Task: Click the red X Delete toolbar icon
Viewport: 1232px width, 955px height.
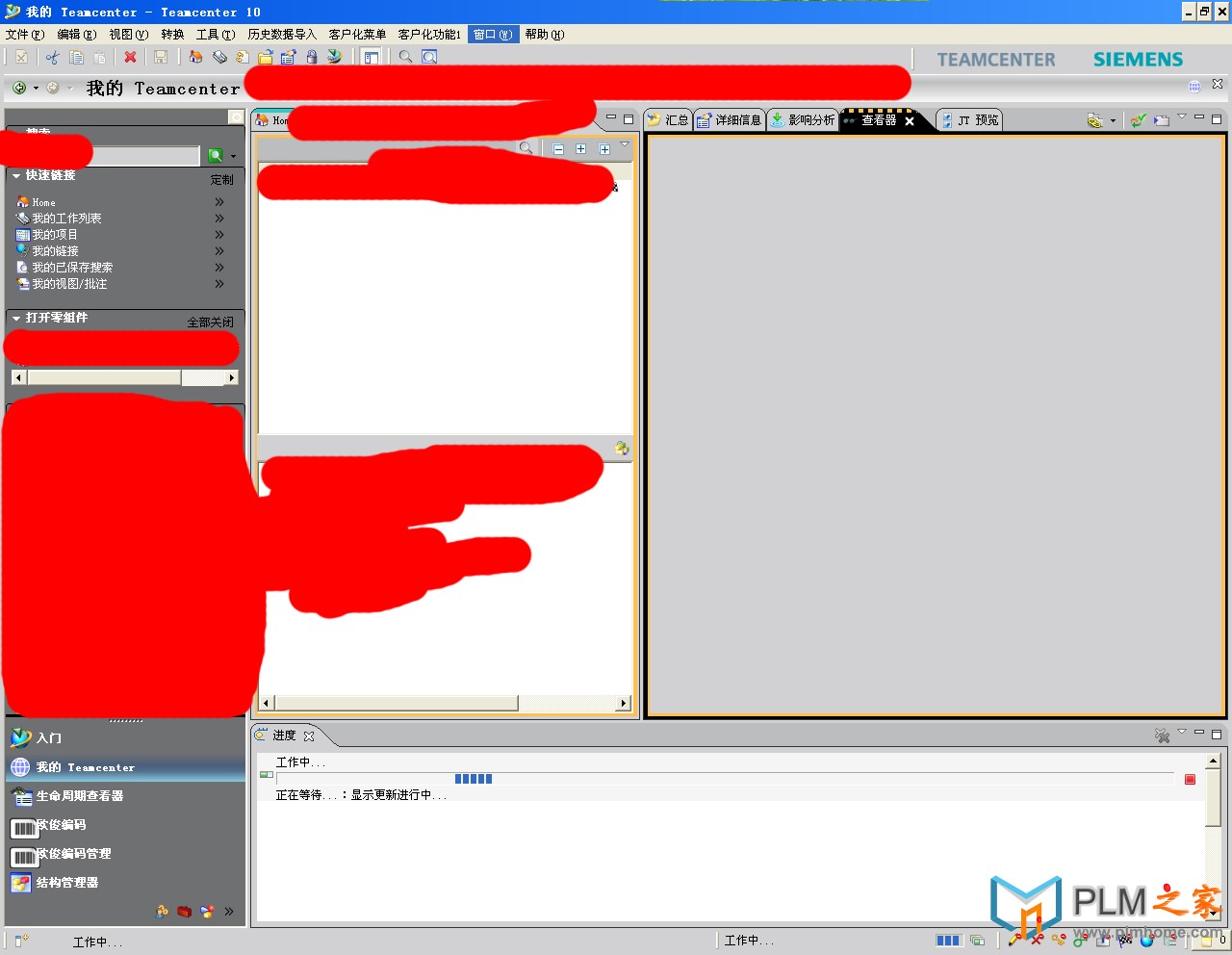Action: coord(130,58)
